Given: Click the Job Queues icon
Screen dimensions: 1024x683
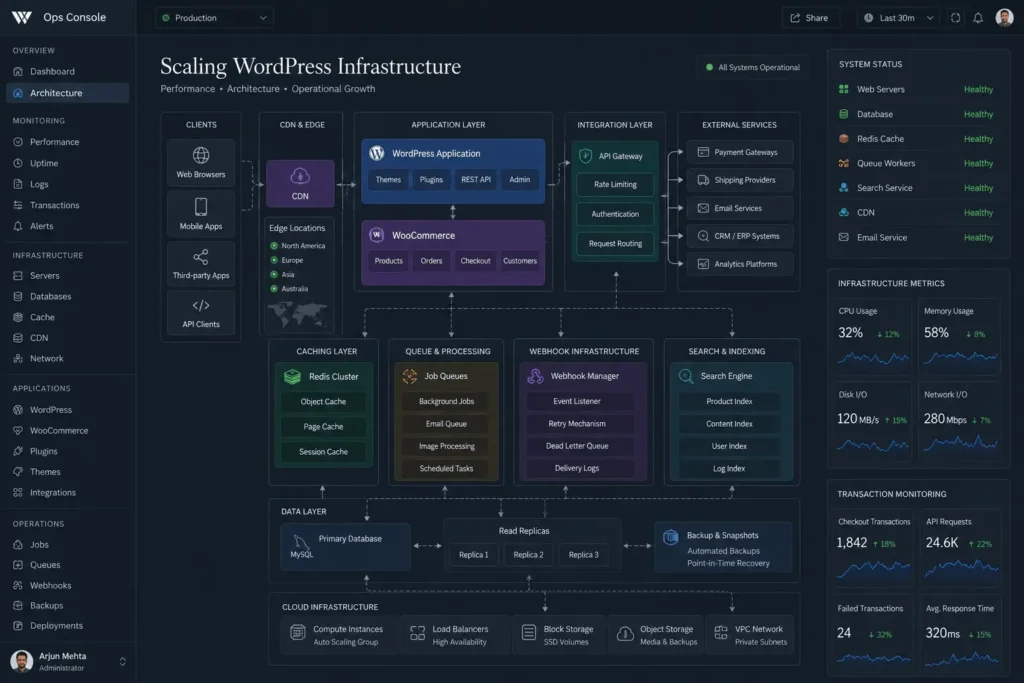Looking at the screenshot, I should tap(409, 376).
